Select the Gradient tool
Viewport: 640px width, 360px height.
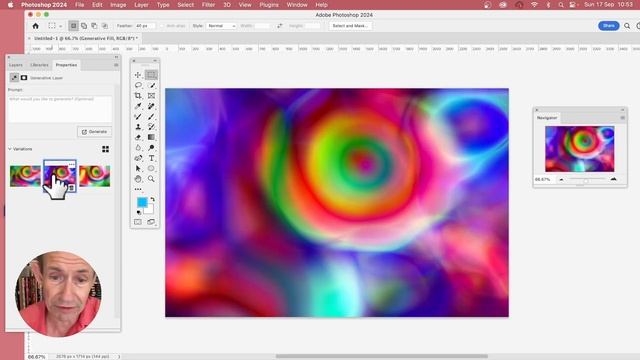(151, 138)
